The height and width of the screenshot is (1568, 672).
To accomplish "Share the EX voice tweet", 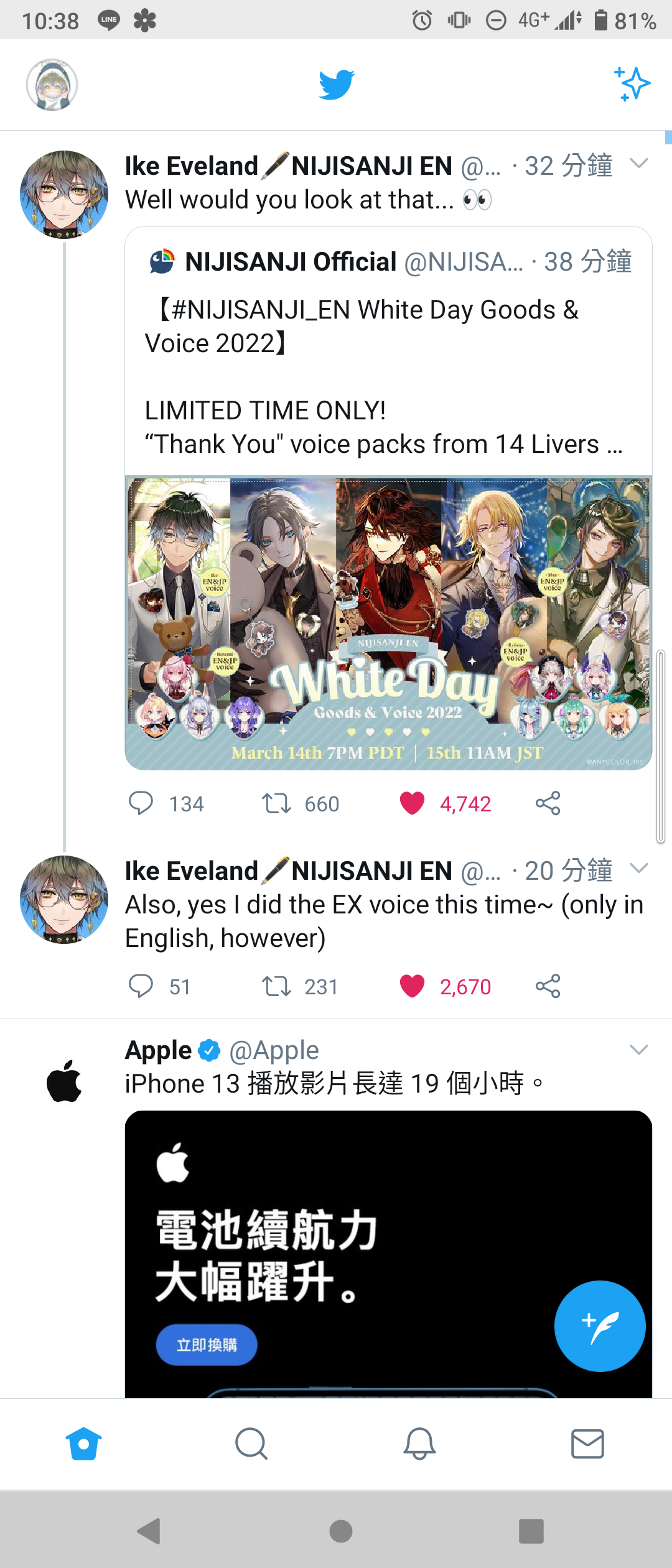I will 548,986.
